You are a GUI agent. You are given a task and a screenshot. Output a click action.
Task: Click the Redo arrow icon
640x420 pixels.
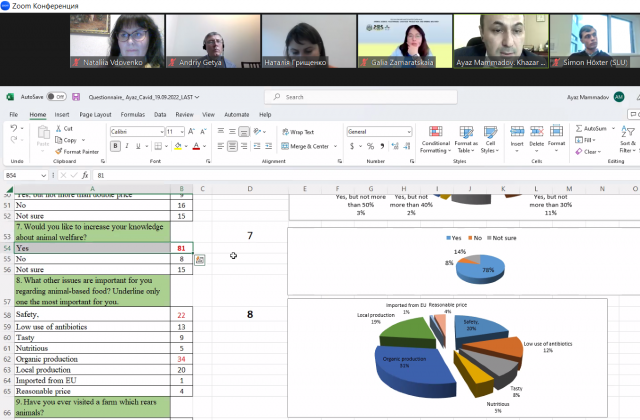point(13,140)
